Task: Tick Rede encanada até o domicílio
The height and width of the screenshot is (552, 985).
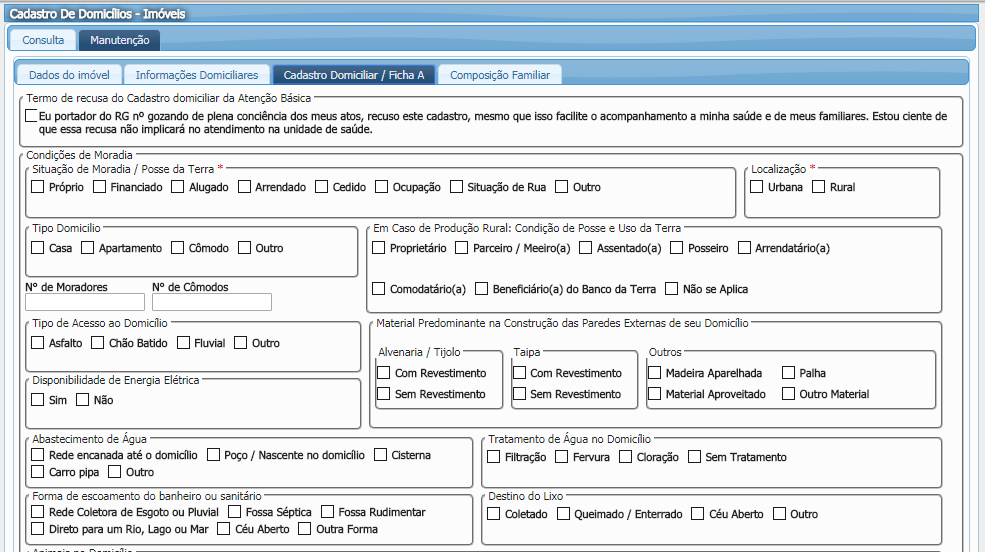Action: pos(38,454)
